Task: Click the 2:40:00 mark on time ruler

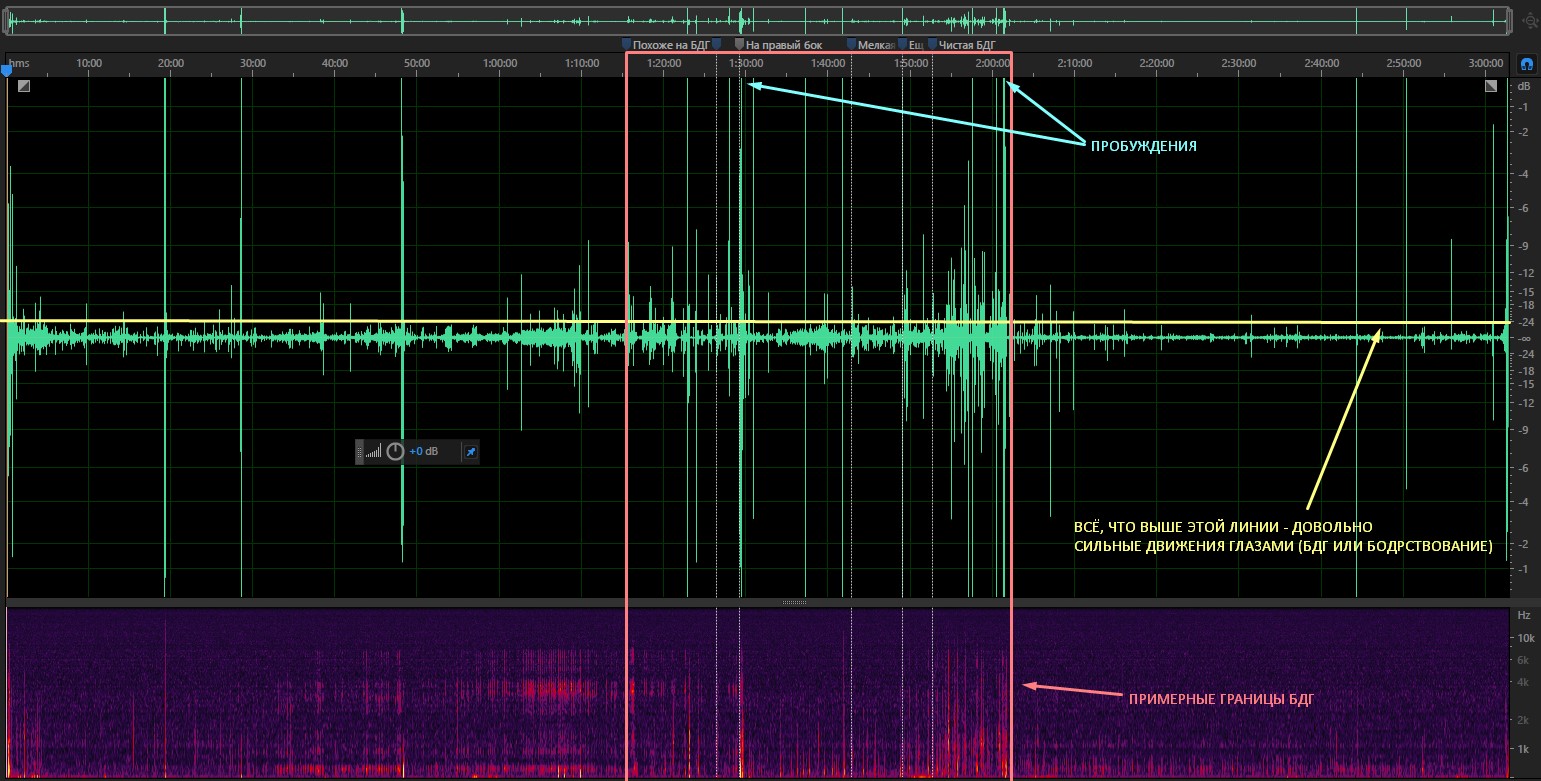Action: [x=1322, y=63]
